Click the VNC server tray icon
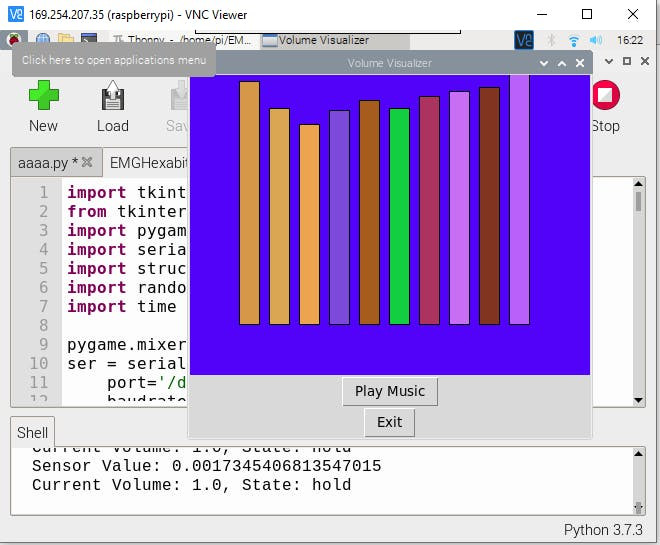Image resolution: width=660 pixels, height=545 pixels. (524, 41)
